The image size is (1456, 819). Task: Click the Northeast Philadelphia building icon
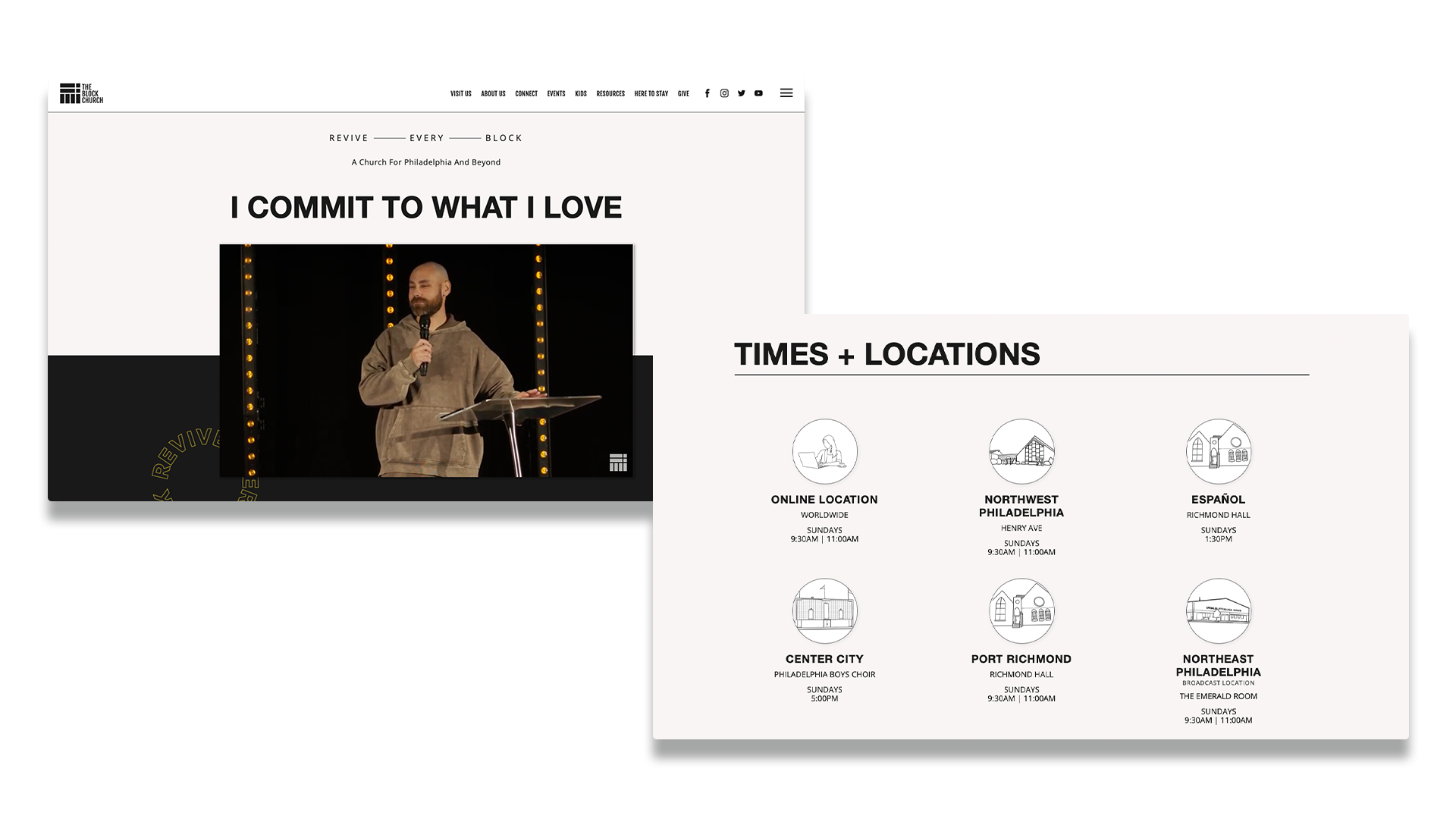tap(1218, 610)
